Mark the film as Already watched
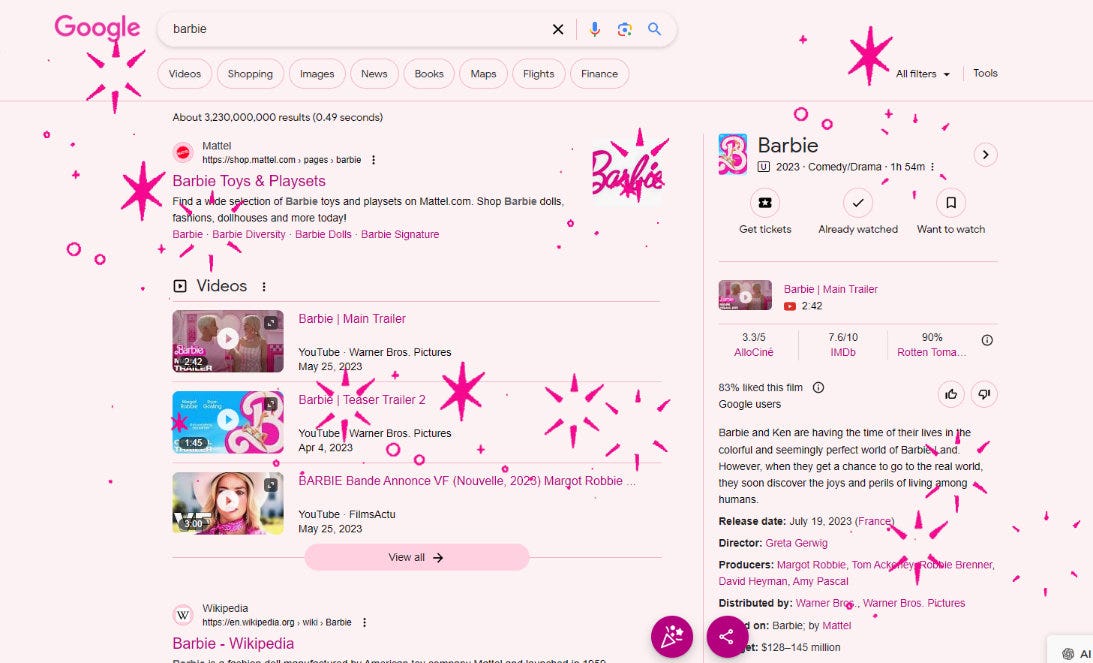Viewport: 1093px width, 663px height. 857,203
